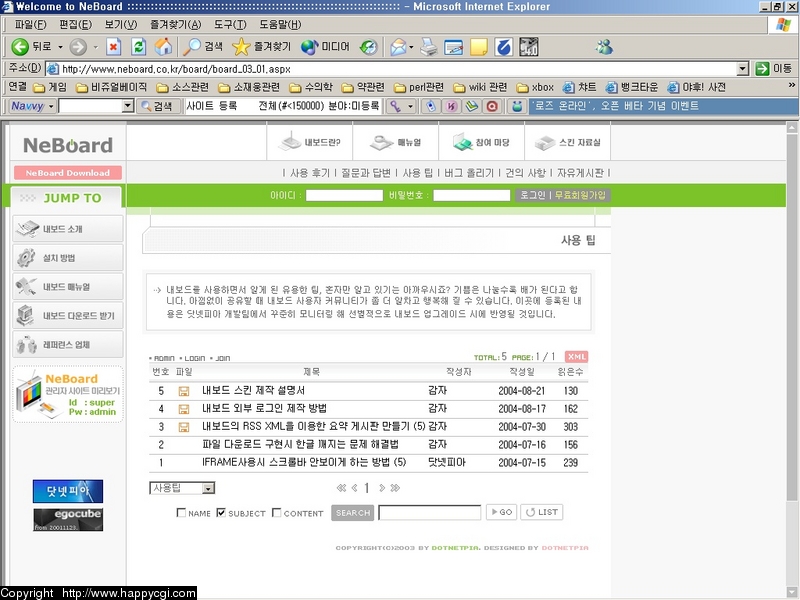Open the Mail icon dropdown arrow
The image size is (800, 600).
(411, 47)
